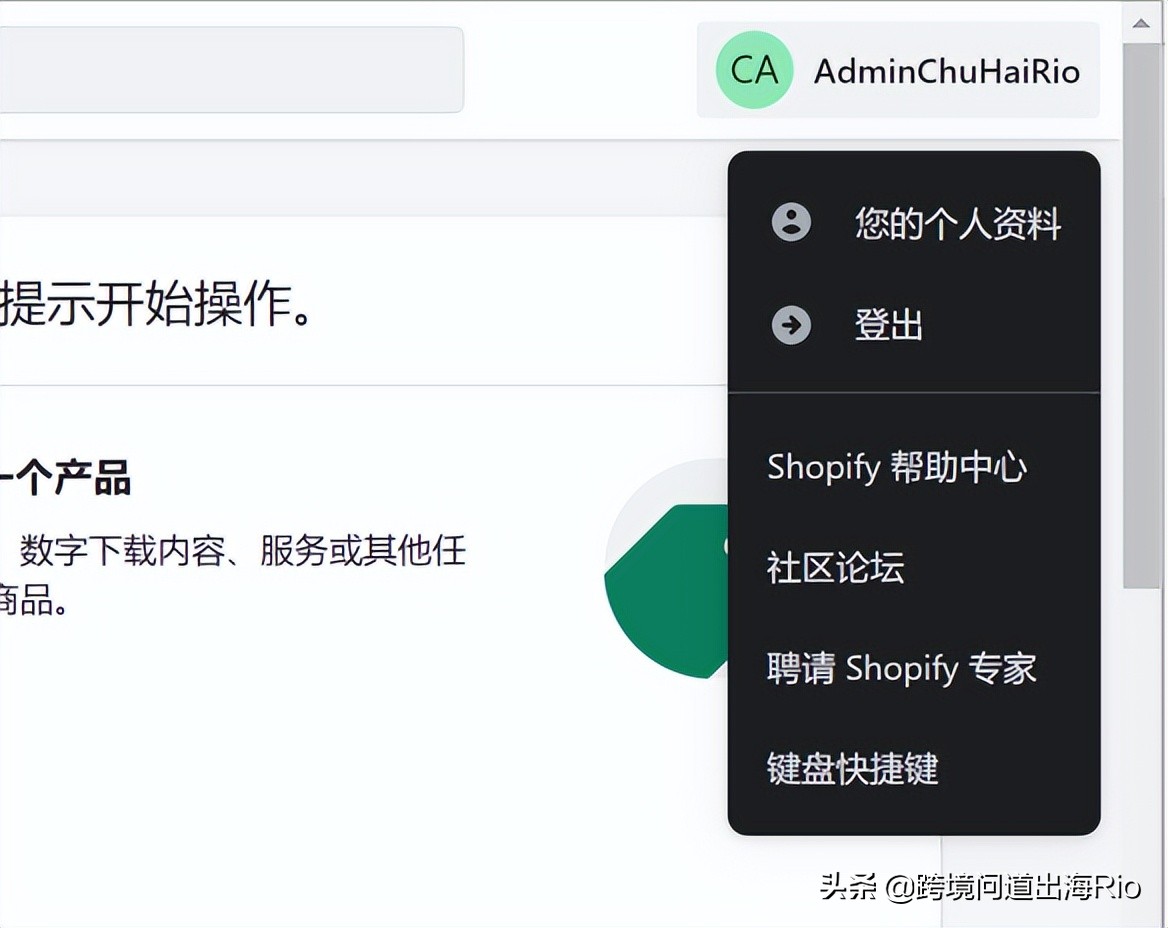
Task: Expand the AdminChuHaiRio dropdown header
Action: click(x=897, y=70)
